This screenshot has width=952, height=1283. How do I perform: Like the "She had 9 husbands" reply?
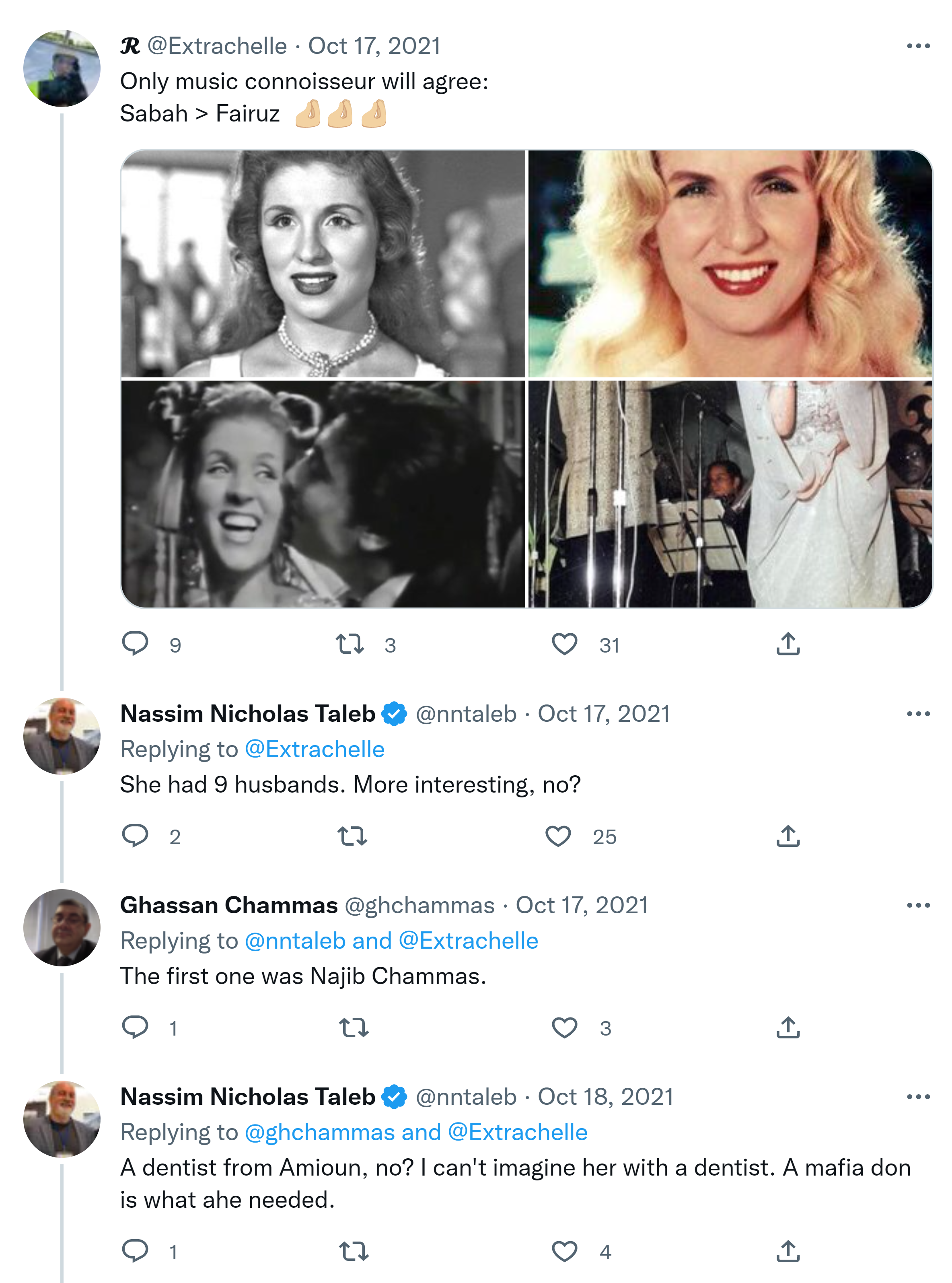[x=558, y=836]
